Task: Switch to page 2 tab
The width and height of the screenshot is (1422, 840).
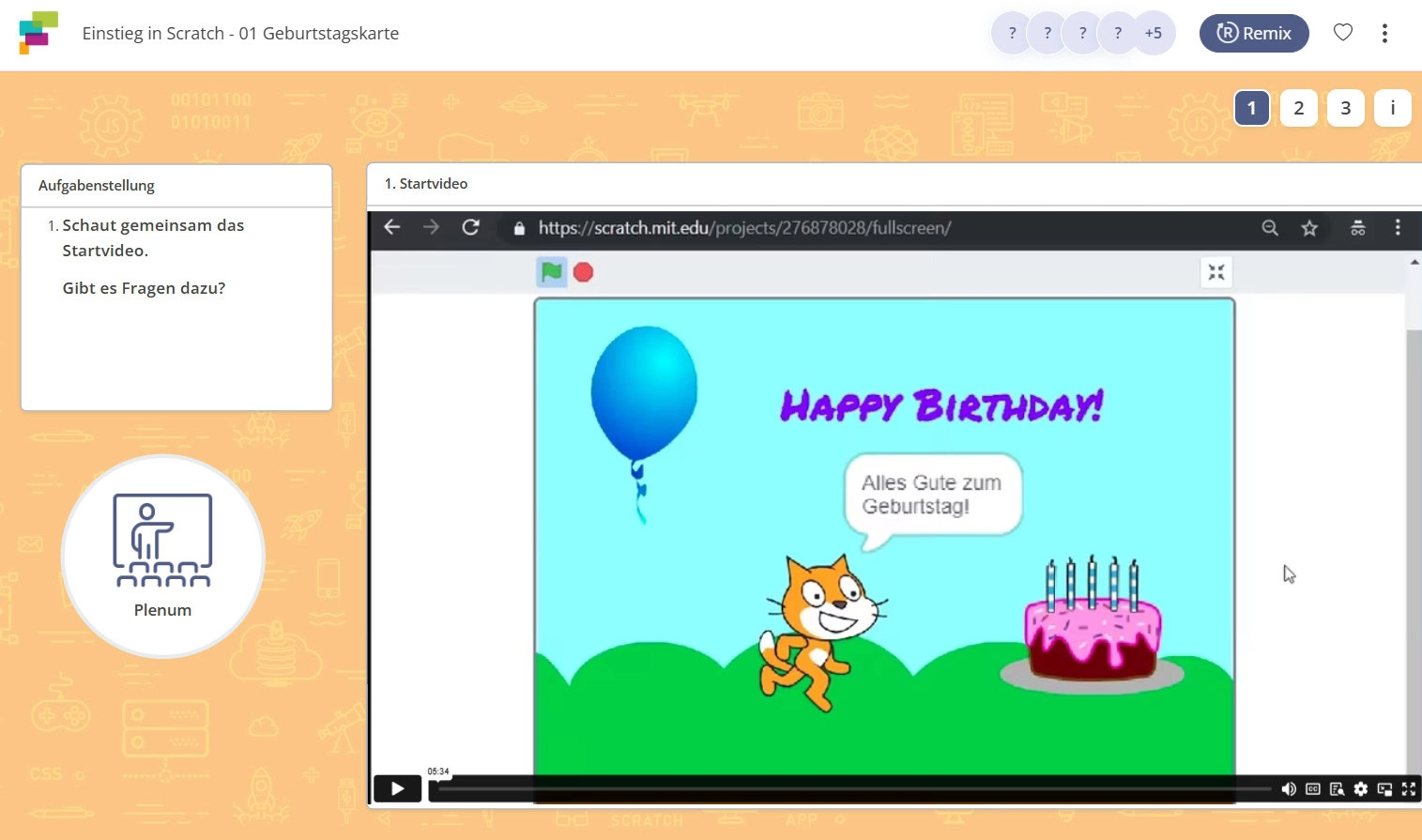Action: point(1299,108)
